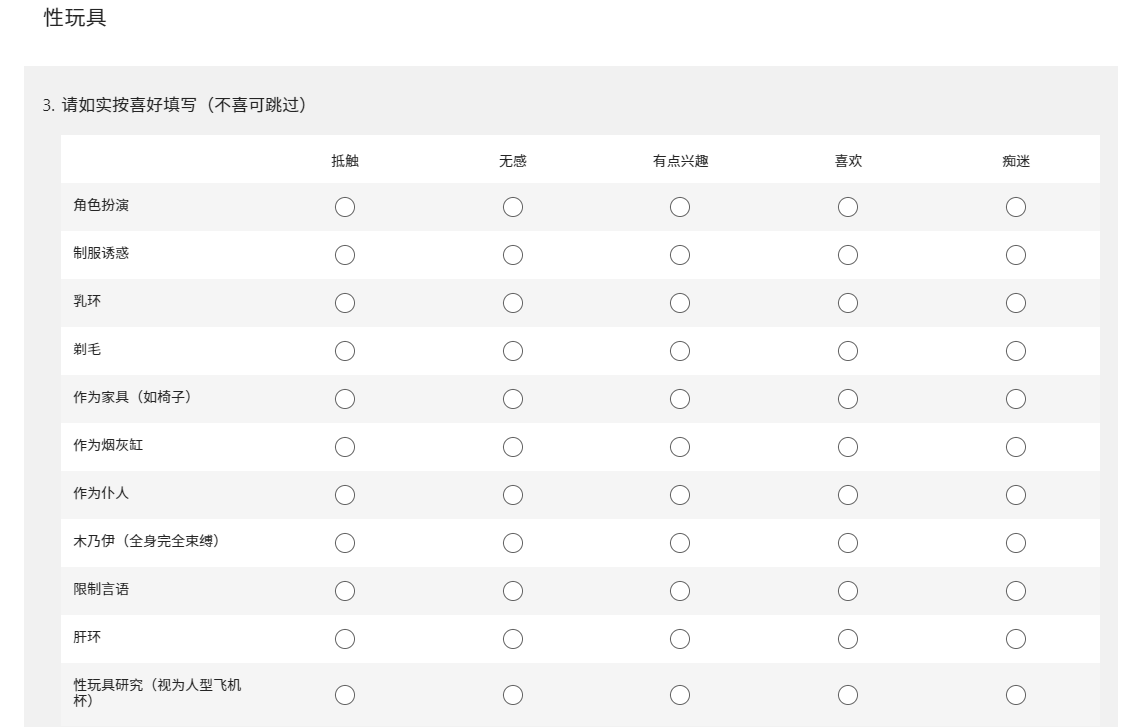Mark 有点兴趣 for 乳环 row
Image resolution: width=1121 pixels, height=727 pixels.
680,303
